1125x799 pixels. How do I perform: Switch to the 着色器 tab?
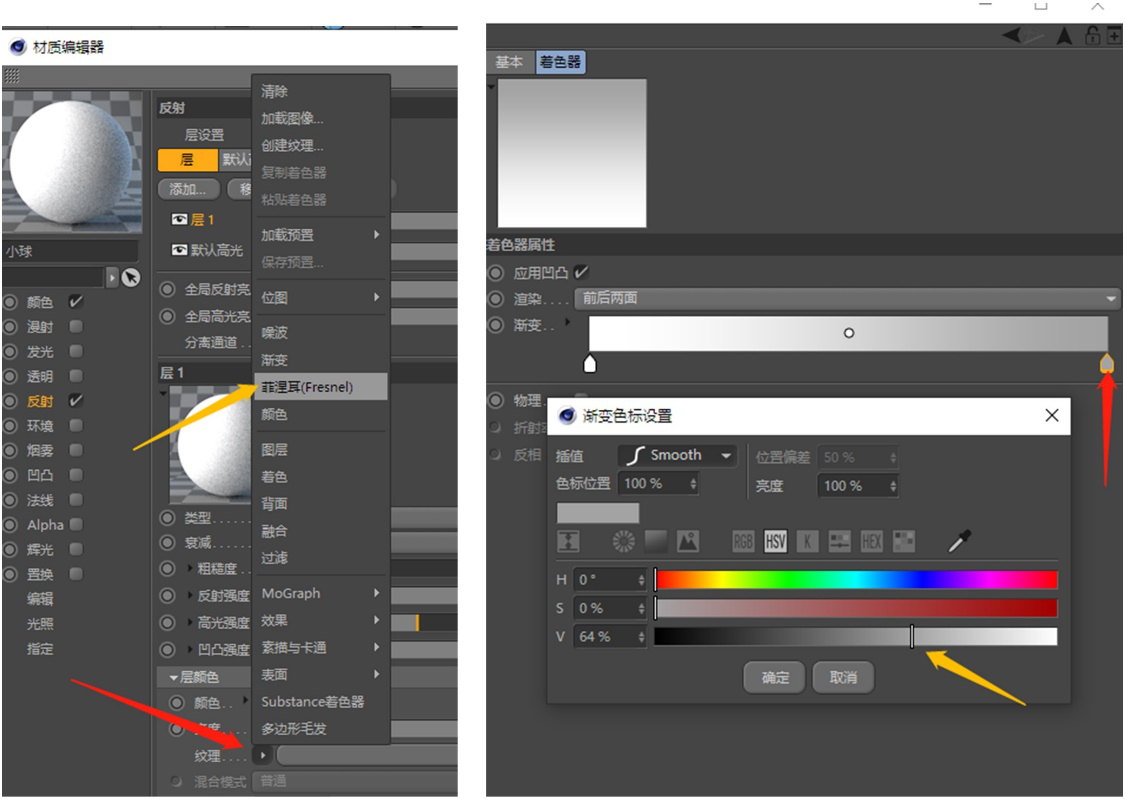click(560, 62)
